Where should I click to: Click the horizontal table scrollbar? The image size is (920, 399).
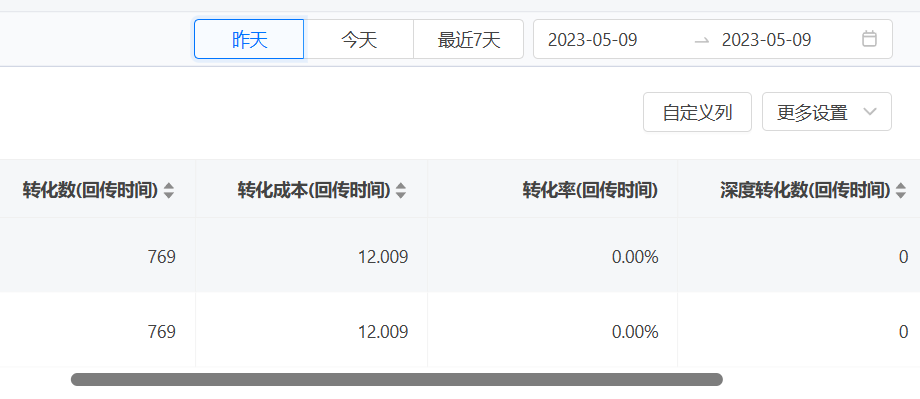397,380
